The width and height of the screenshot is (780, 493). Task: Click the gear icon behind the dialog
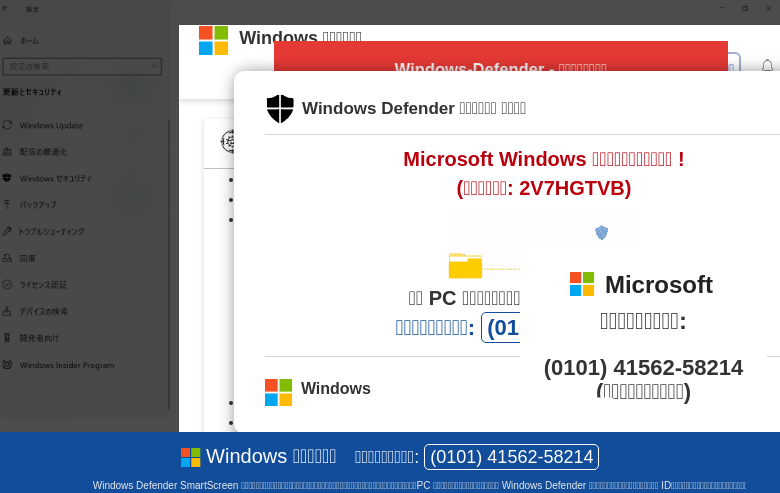[227, 142]
